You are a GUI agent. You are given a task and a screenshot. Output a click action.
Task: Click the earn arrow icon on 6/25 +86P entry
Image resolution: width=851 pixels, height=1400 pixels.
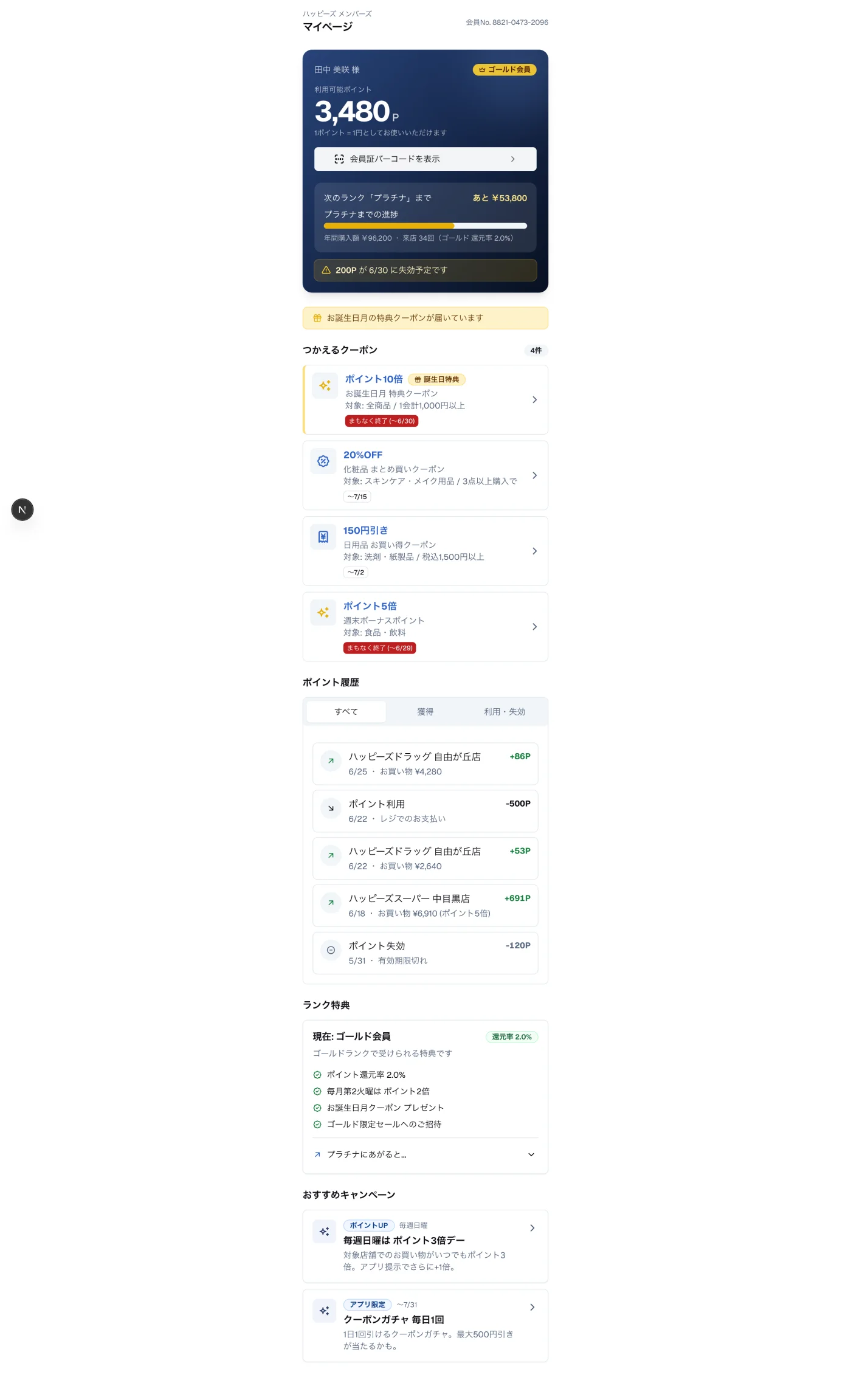[x=331, y=761]
